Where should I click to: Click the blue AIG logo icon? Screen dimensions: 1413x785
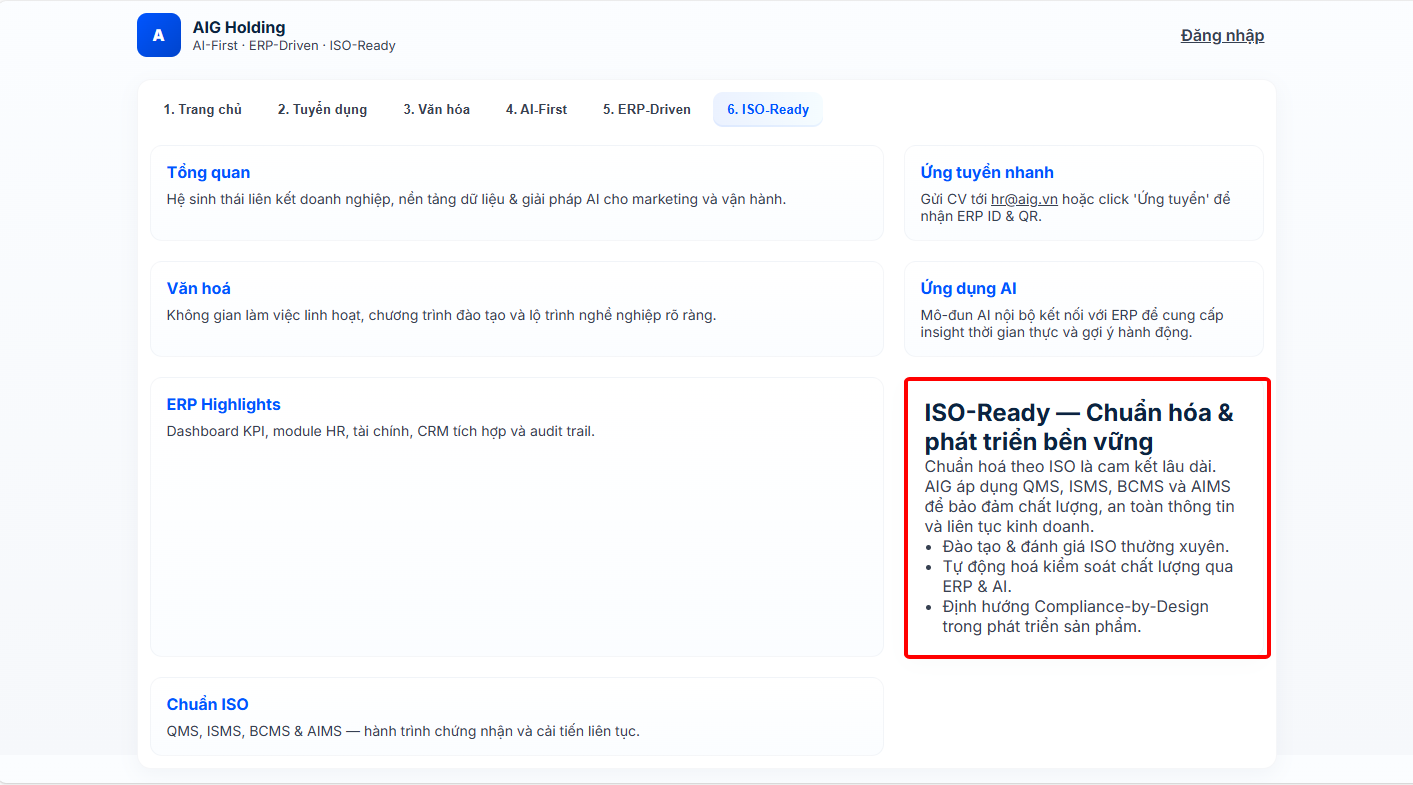click(x=158, y=35)
